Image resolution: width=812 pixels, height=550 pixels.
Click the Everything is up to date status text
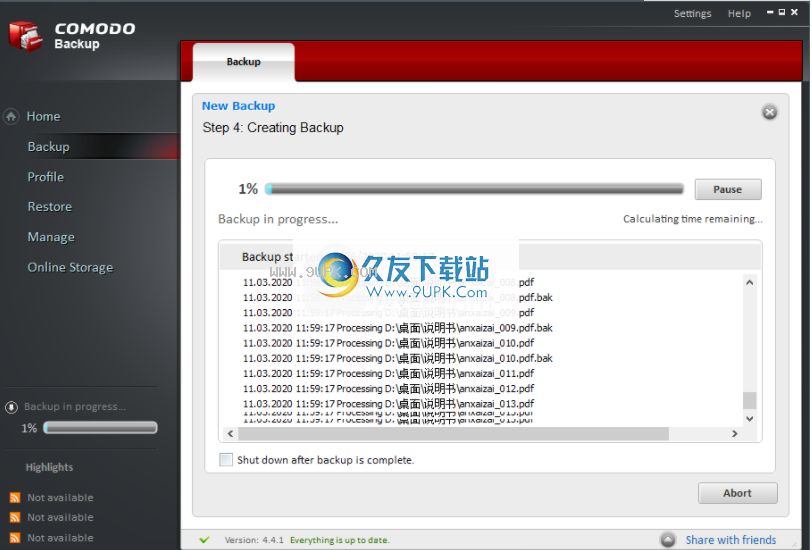click(x=339, y=540)
